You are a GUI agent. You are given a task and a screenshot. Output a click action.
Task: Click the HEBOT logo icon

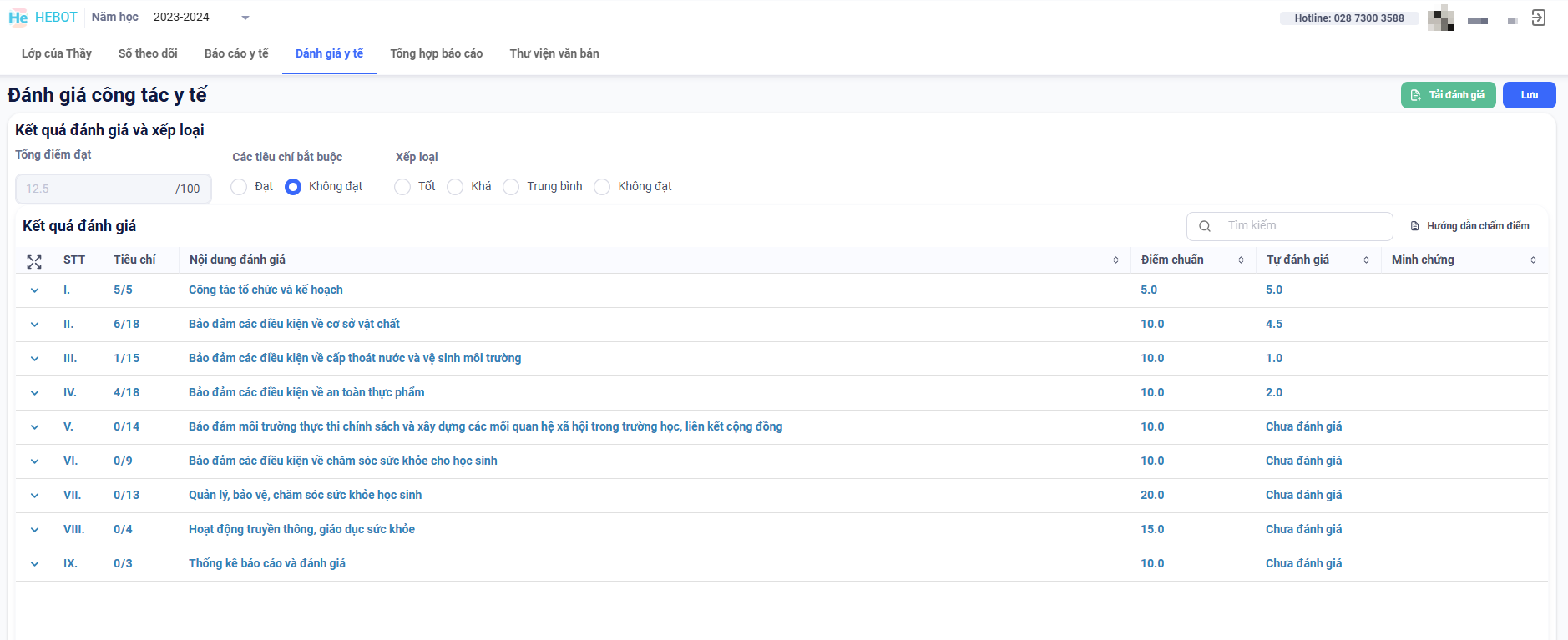tap(18, 18)
